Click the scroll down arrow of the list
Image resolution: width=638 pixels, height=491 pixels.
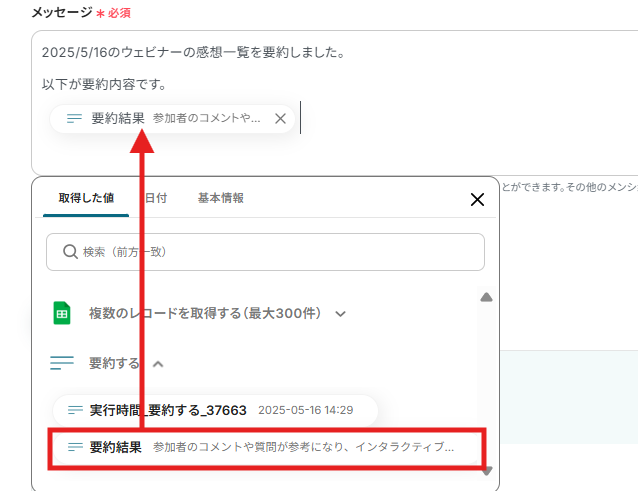[x=487, y=471]
